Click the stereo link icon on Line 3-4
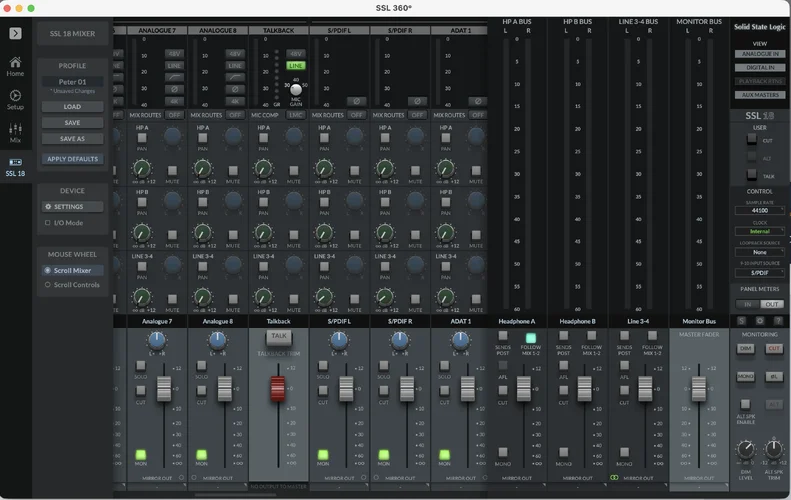This screenshot has width=791, height=500. coord(614,477)
